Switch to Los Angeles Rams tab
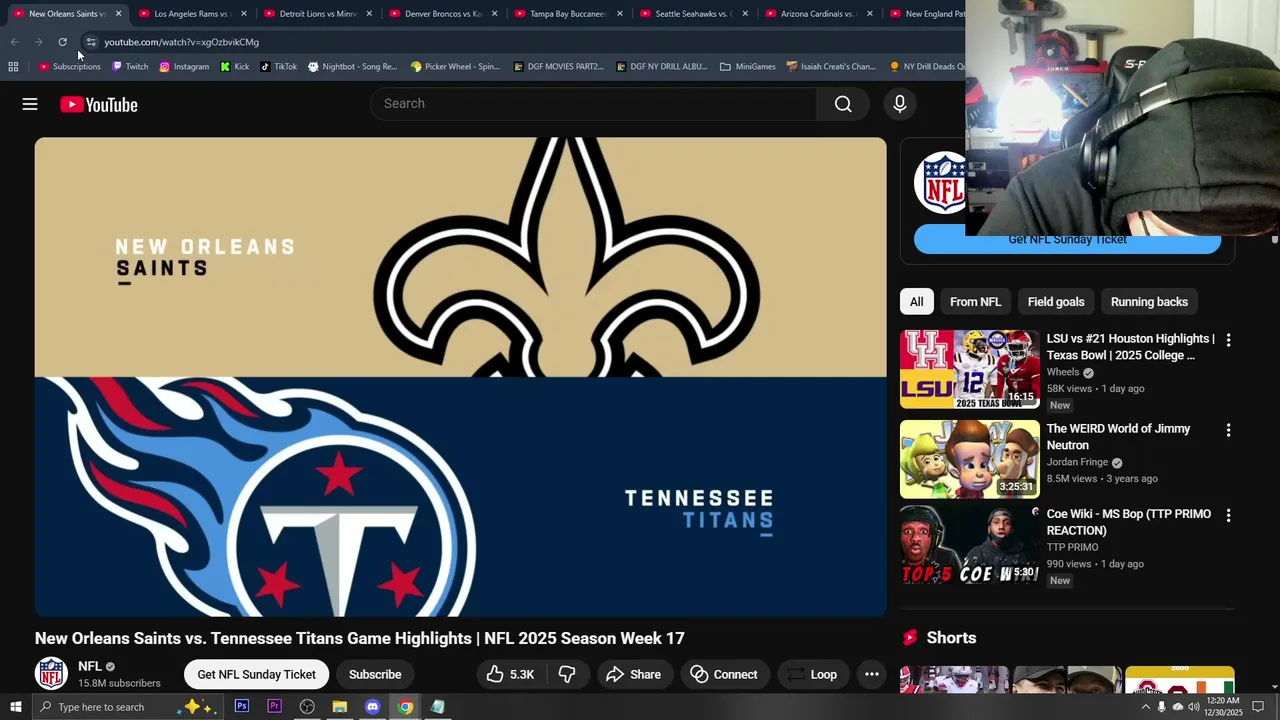 [x=190, y=14]
